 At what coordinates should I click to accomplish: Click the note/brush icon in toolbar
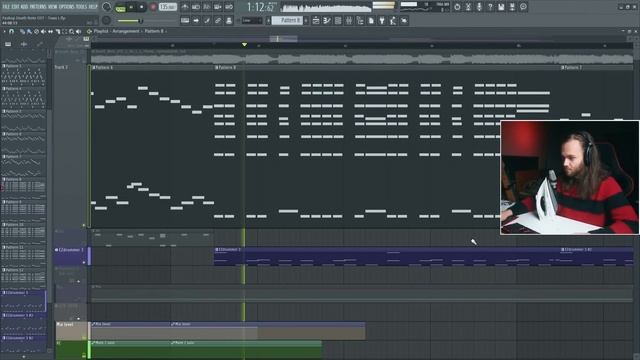coord(207,20)
